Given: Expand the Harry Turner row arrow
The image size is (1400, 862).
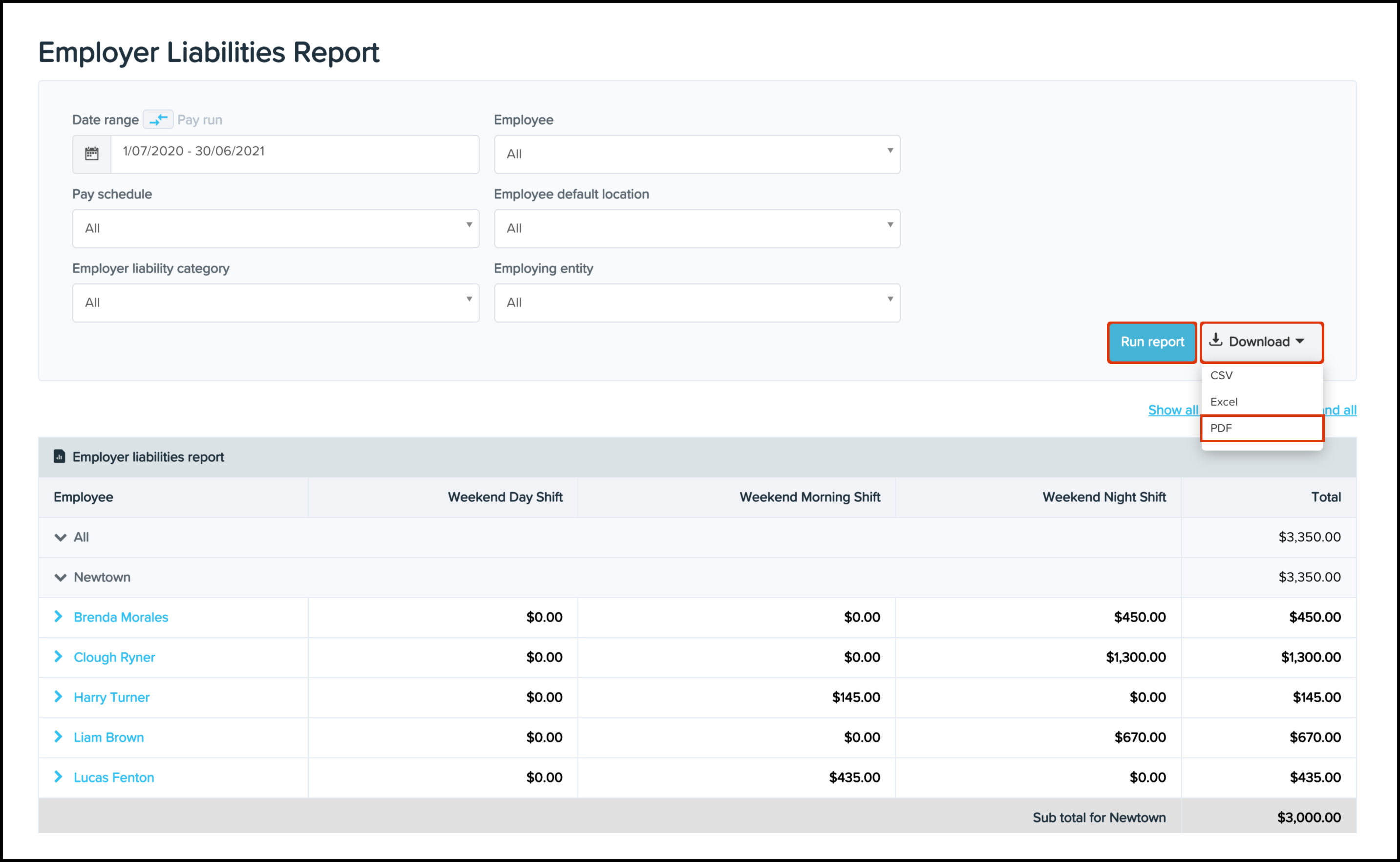Looking at the screenshot, I should [58, 697].
